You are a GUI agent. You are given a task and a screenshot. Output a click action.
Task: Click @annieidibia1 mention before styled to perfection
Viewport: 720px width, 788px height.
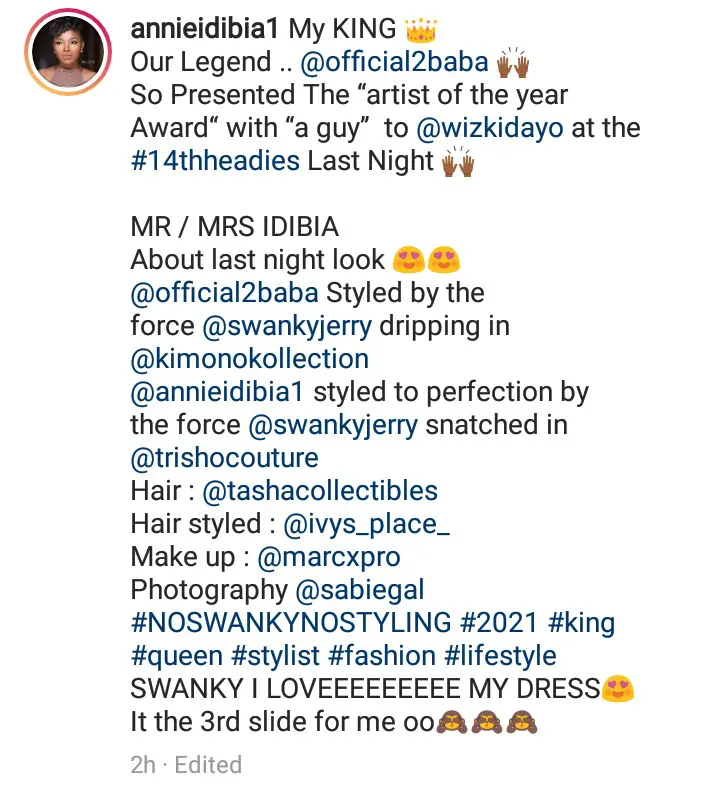[217, 392]
